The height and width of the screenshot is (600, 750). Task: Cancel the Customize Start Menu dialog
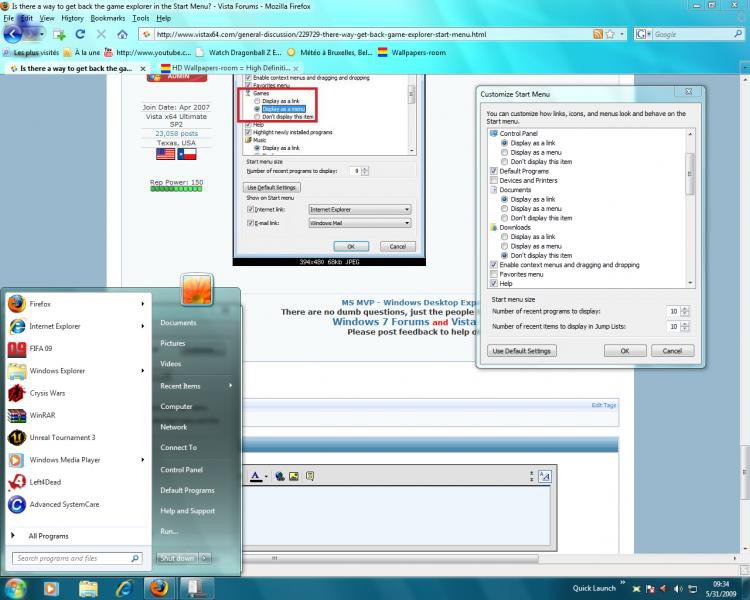(672, 351)
